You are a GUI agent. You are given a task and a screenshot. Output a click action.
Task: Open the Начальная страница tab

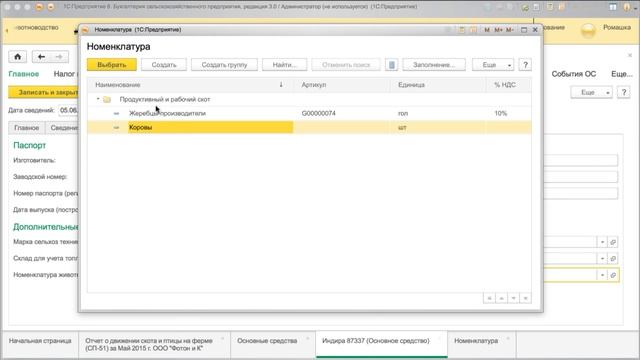[40, 344]
